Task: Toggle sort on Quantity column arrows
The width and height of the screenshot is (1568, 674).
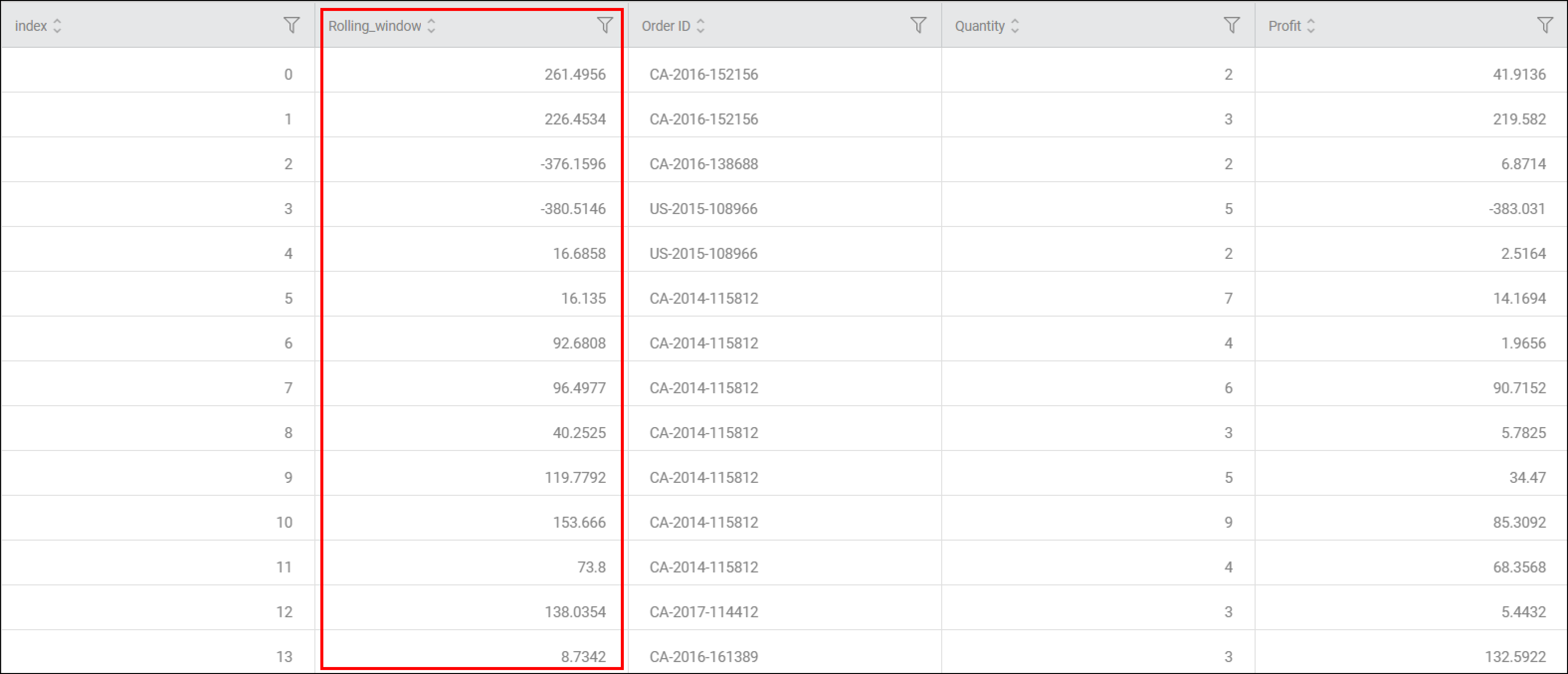Action: pos(1015,25)
